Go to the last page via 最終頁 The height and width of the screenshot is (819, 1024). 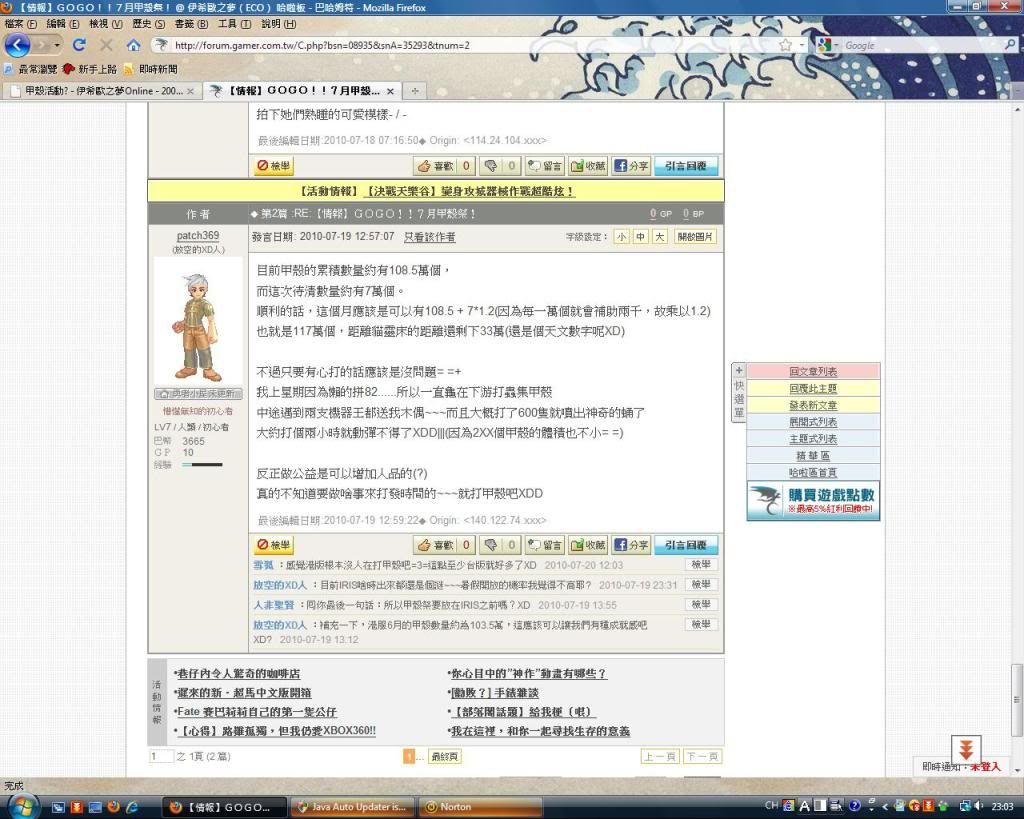(x=445, y=756)
